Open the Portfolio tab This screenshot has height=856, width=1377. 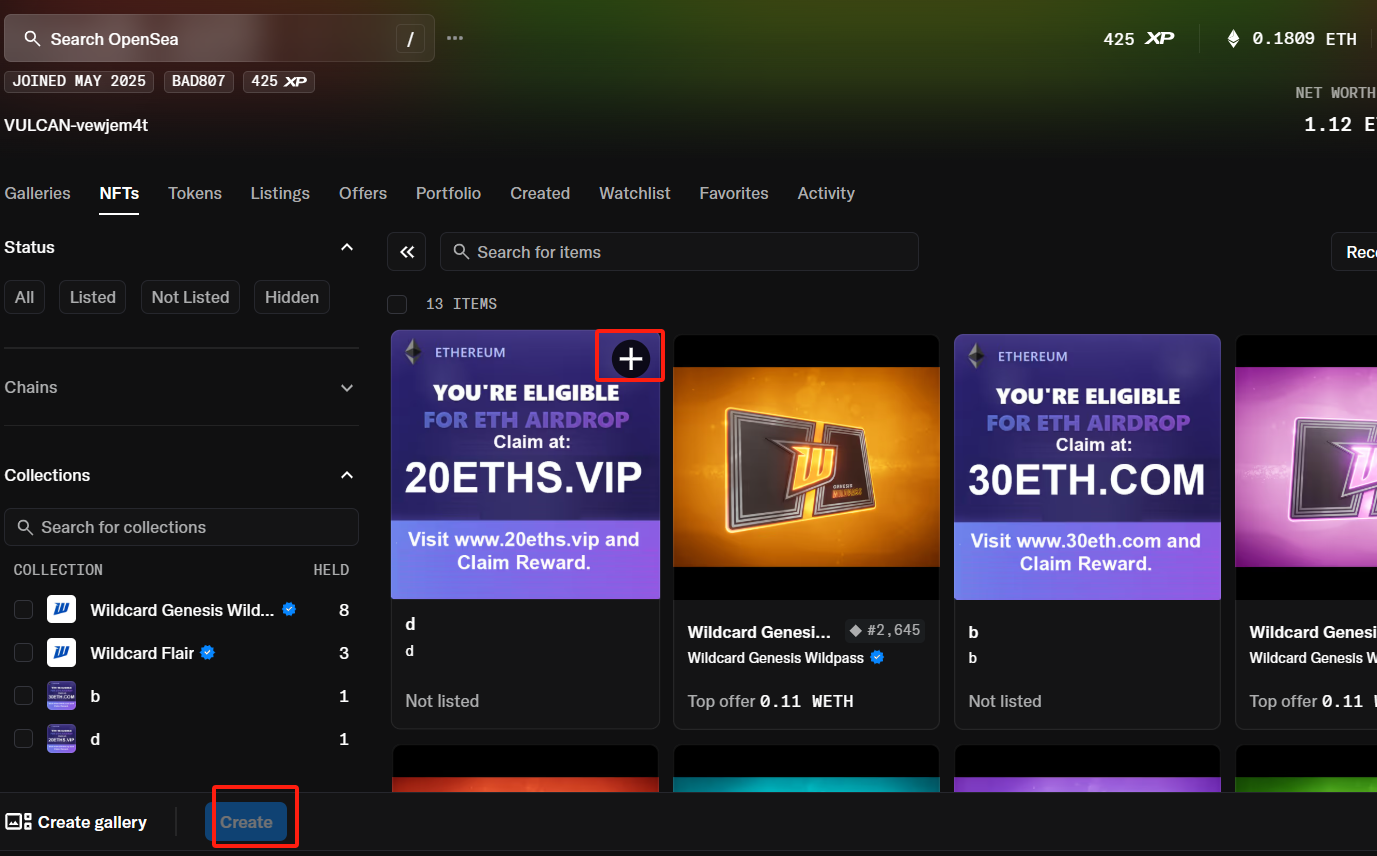click(448, 193)
